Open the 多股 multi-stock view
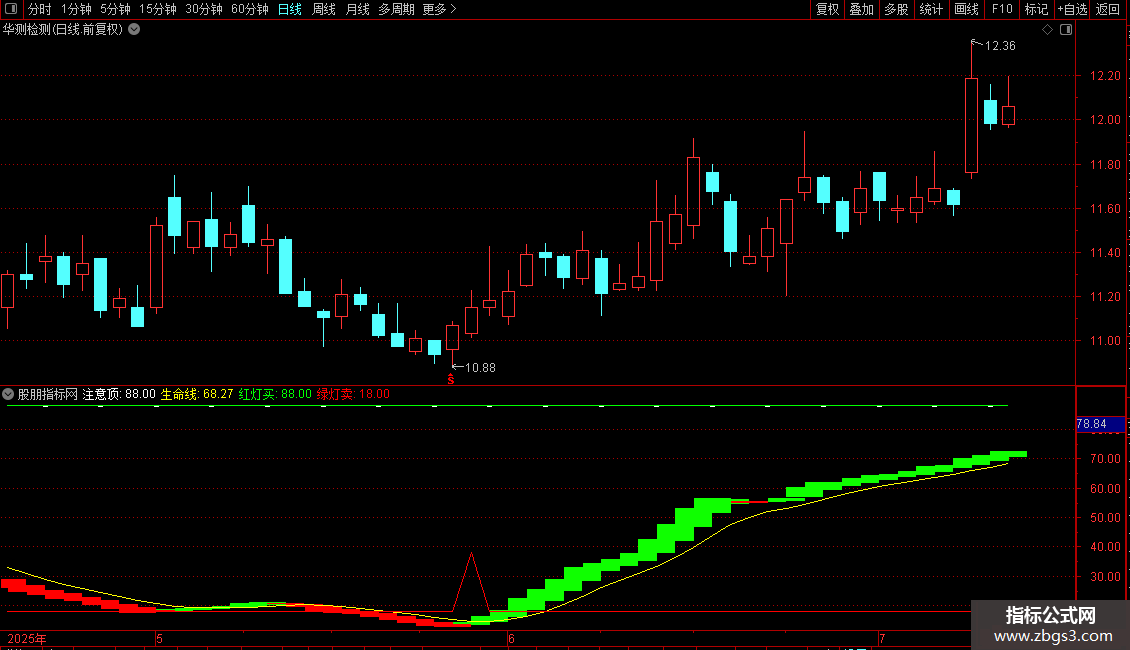Screen dimensions: 1130x650 pos(897,9)
